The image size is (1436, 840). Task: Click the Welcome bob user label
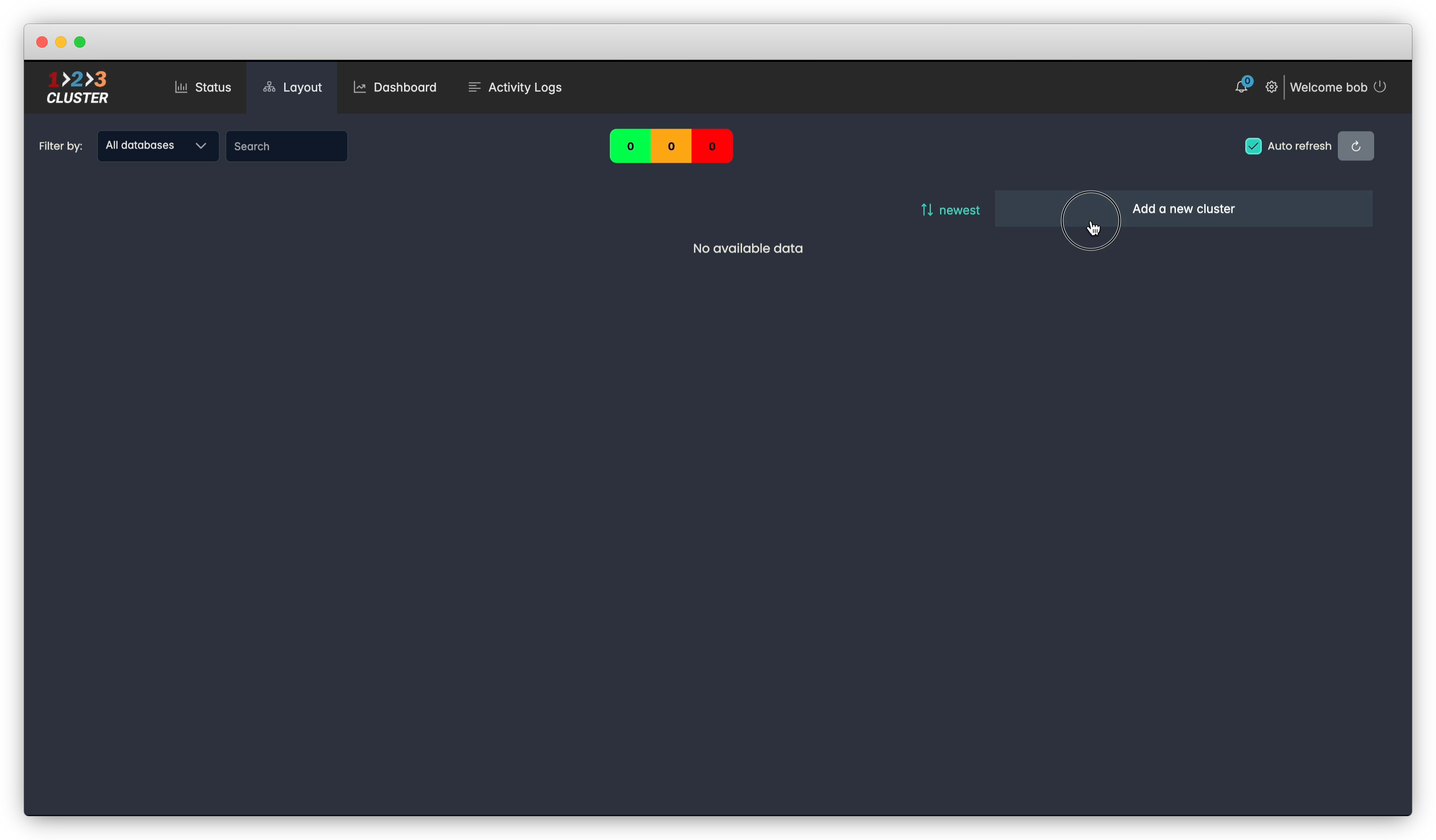(1328, 87)
